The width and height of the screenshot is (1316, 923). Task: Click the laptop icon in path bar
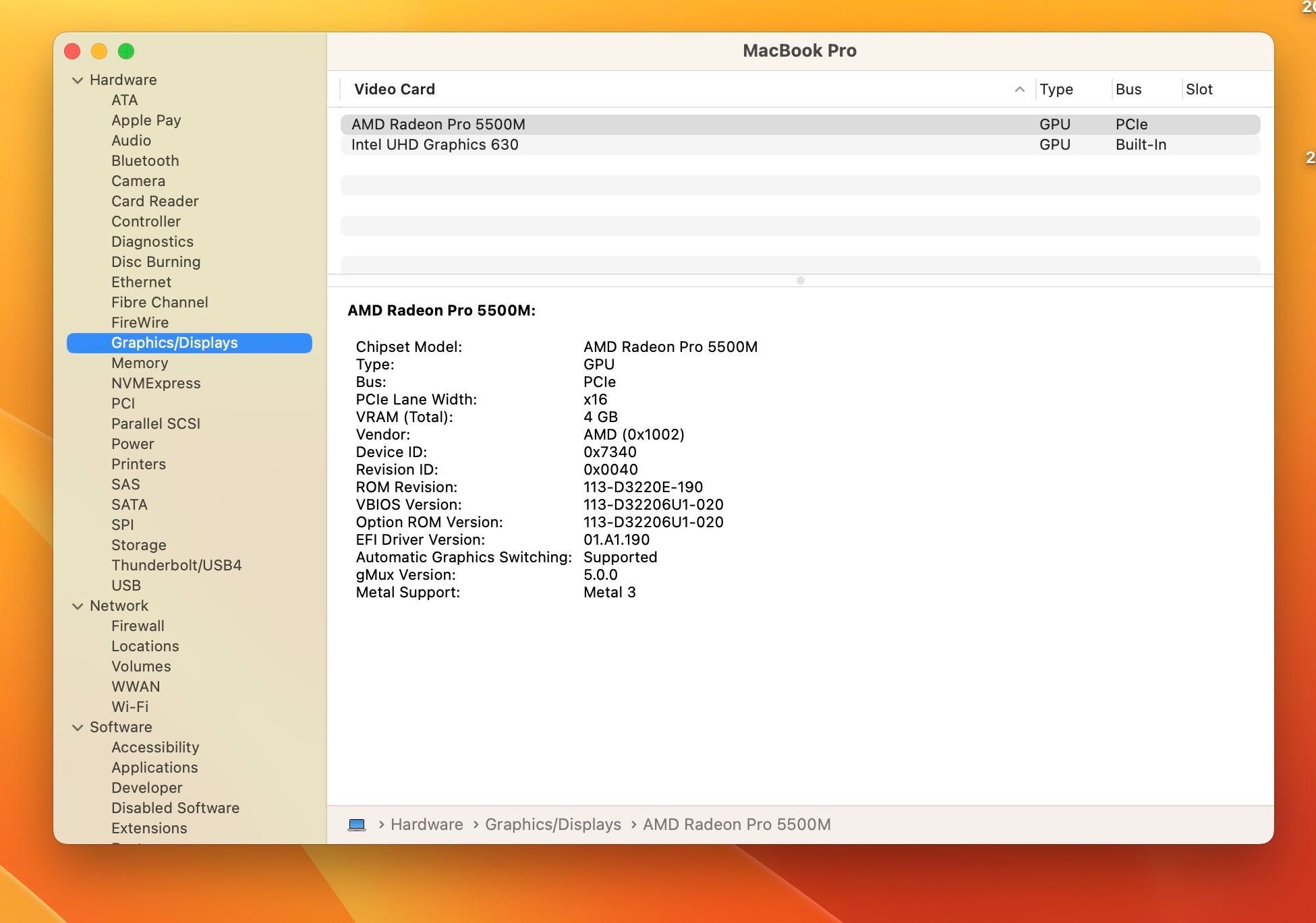(x=357, y=825)
